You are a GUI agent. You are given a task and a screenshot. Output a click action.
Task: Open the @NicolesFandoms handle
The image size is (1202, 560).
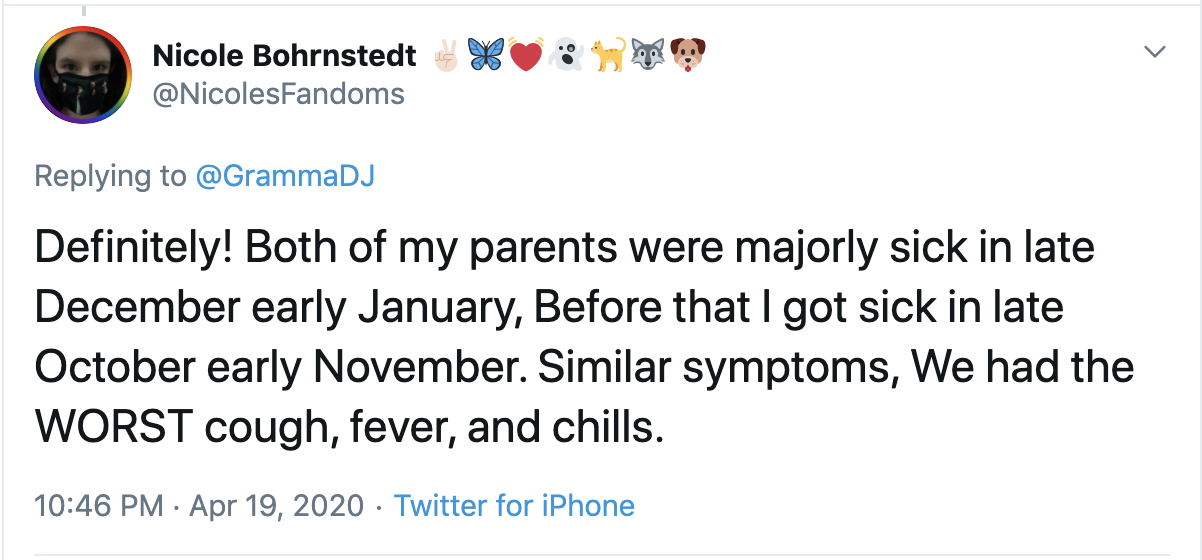(278, 94)
